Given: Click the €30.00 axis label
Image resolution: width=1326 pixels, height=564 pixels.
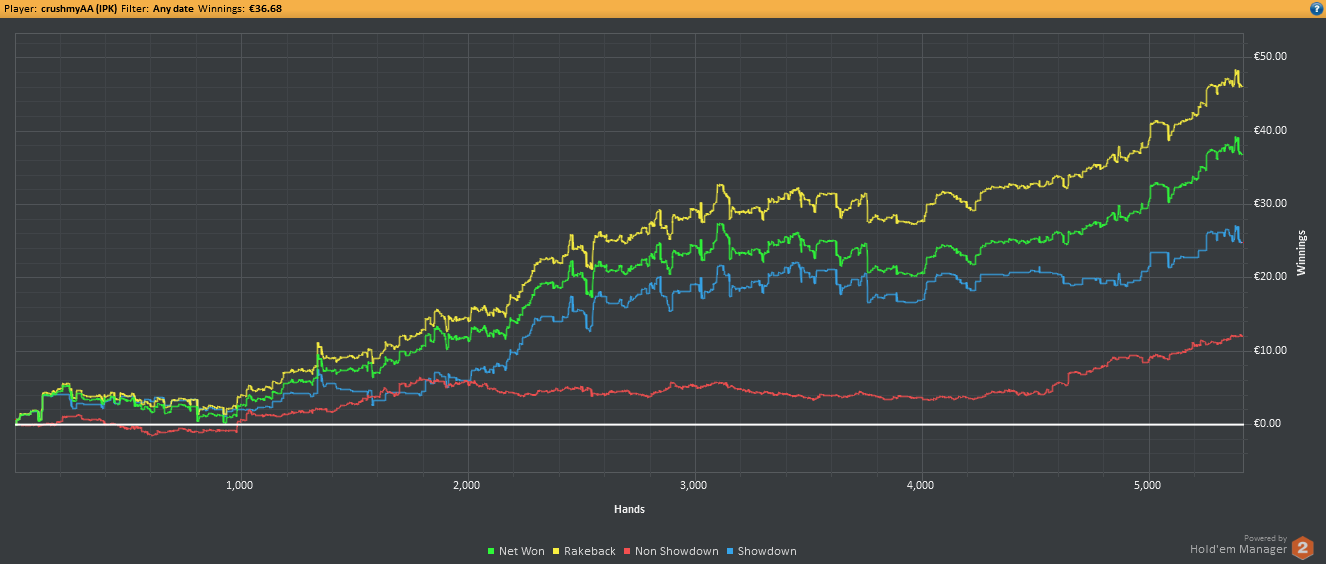Looking at the screenshot, I should (1268, 203).
